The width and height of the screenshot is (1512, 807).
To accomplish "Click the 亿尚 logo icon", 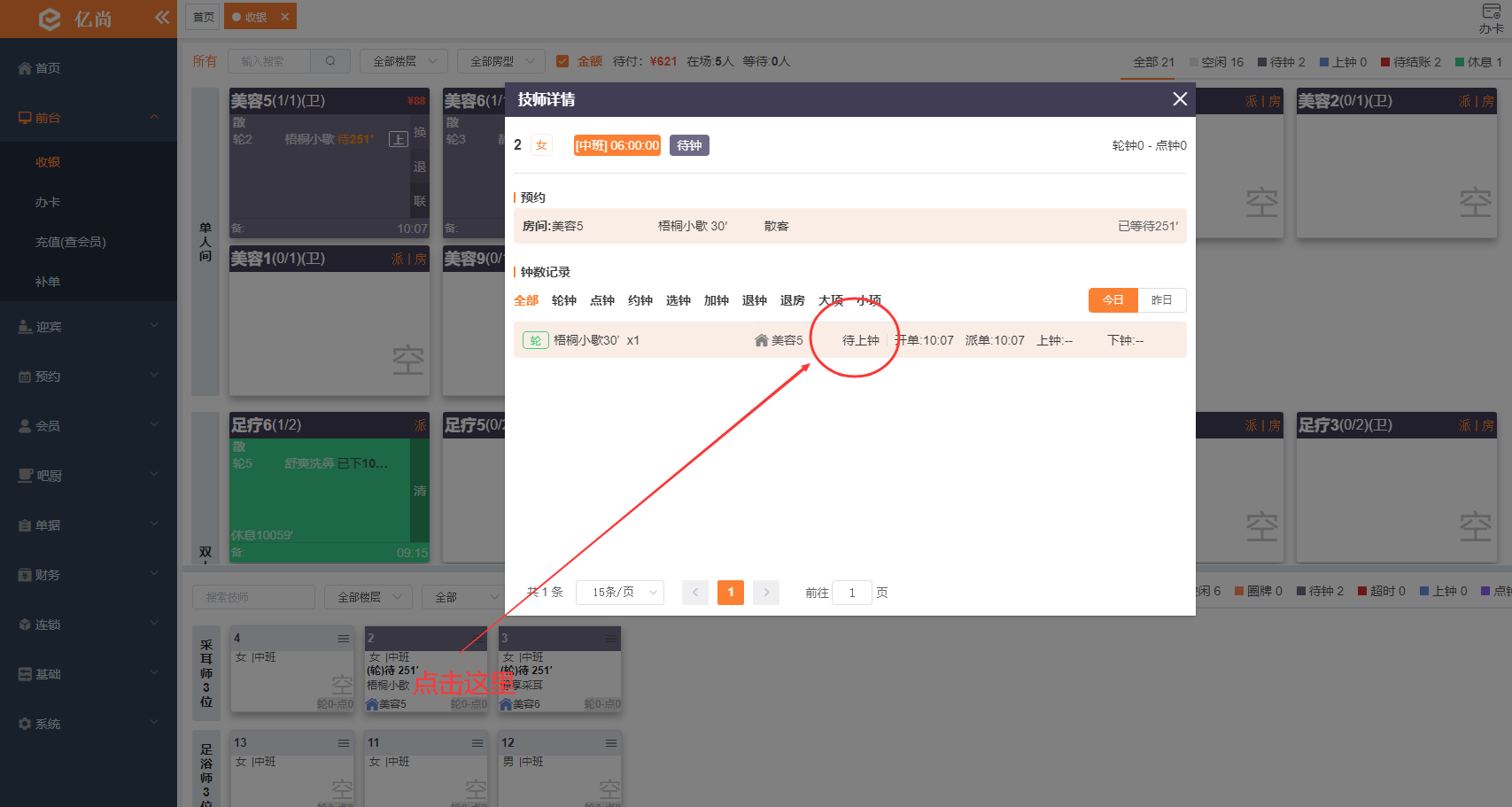I will tap(50, 19).
